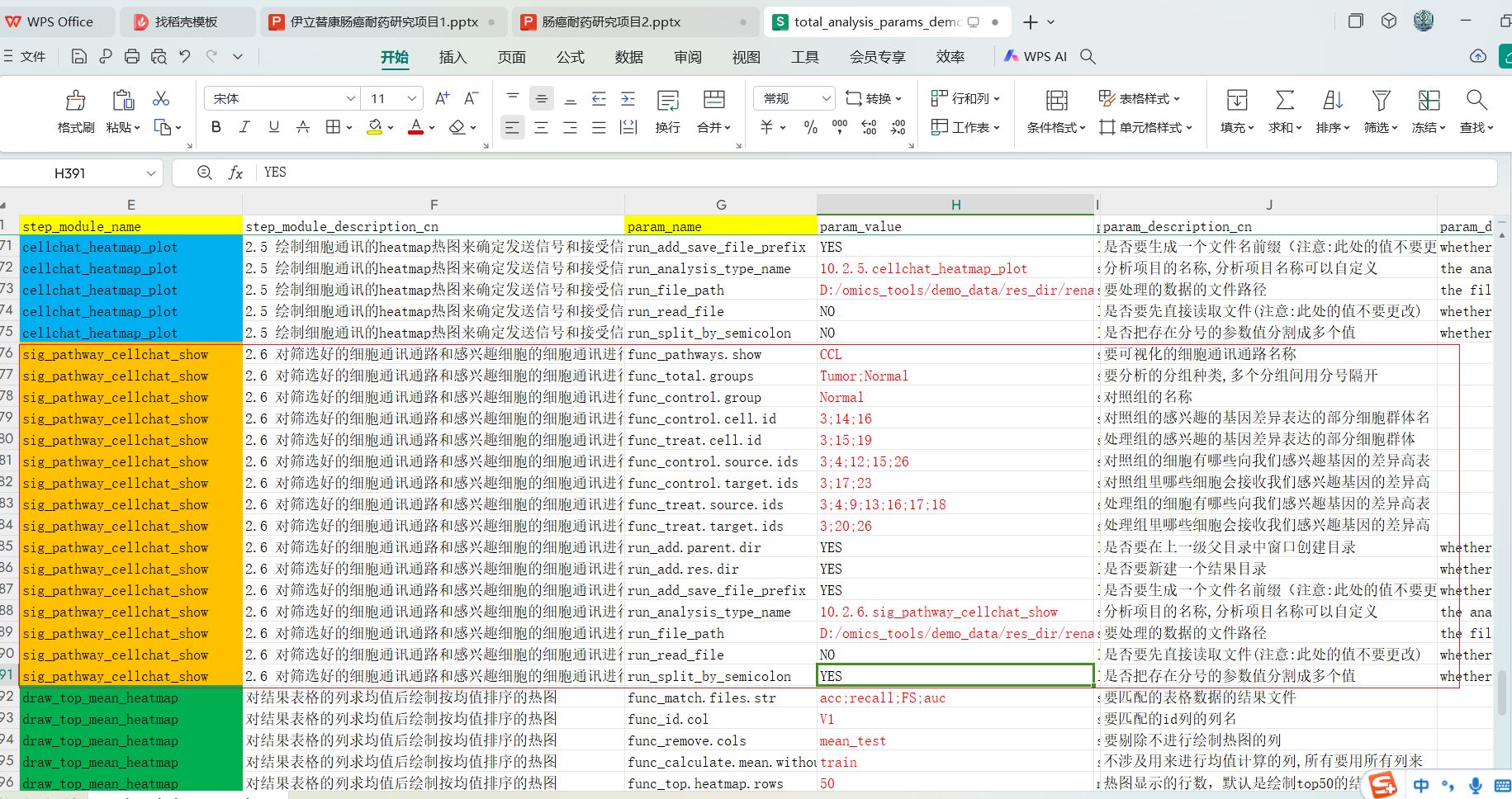Open the 行和列 rows and columns menu

(x=965, y=98)
